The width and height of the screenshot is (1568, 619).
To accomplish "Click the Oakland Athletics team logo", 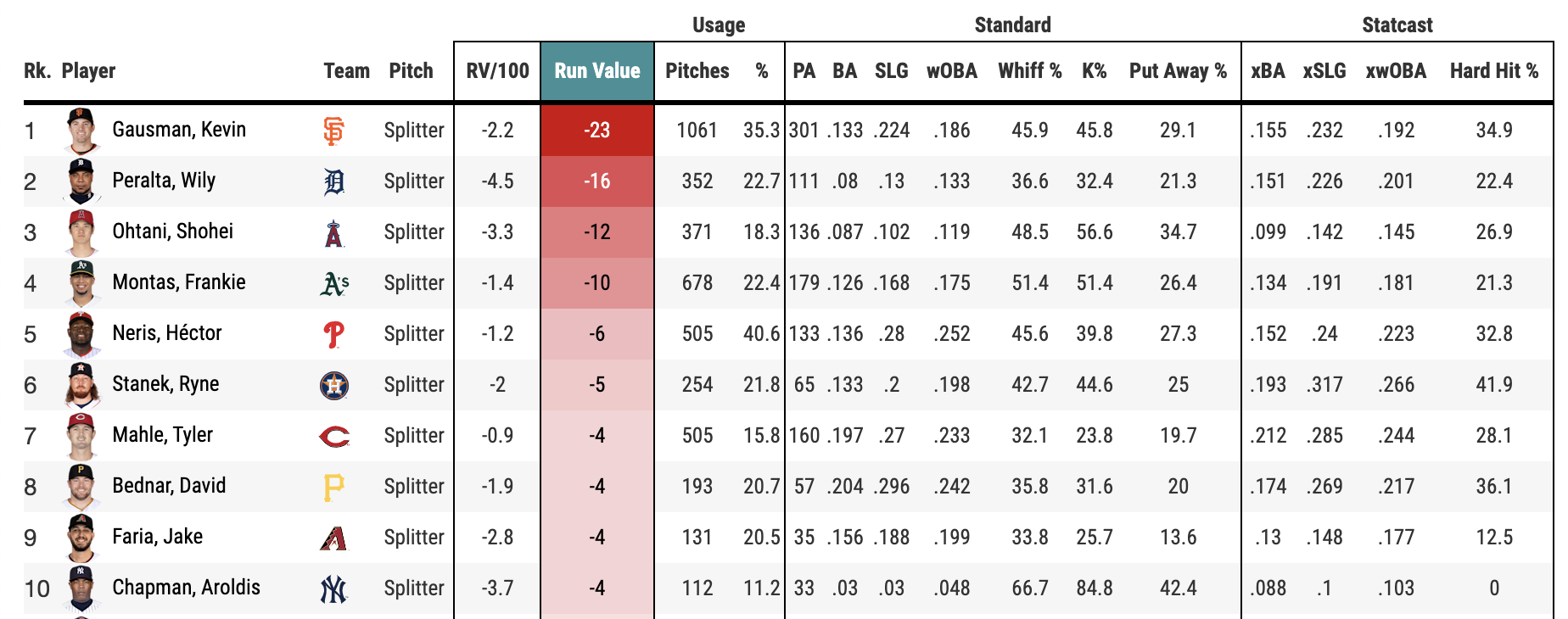I will coord(334,283).
